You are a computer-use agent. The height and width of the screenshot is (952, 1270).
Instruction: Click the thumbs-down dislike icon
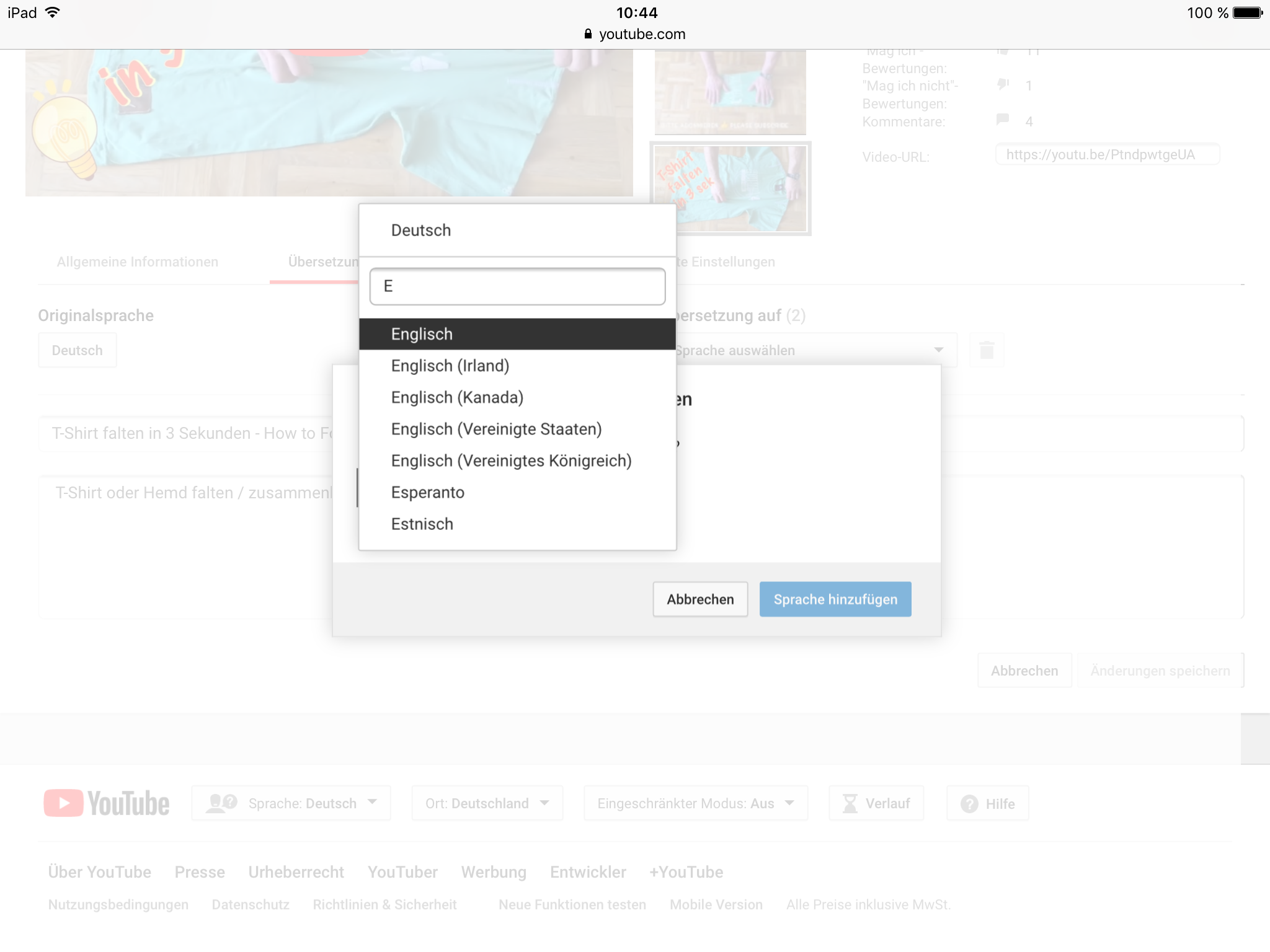[1003, 84]
